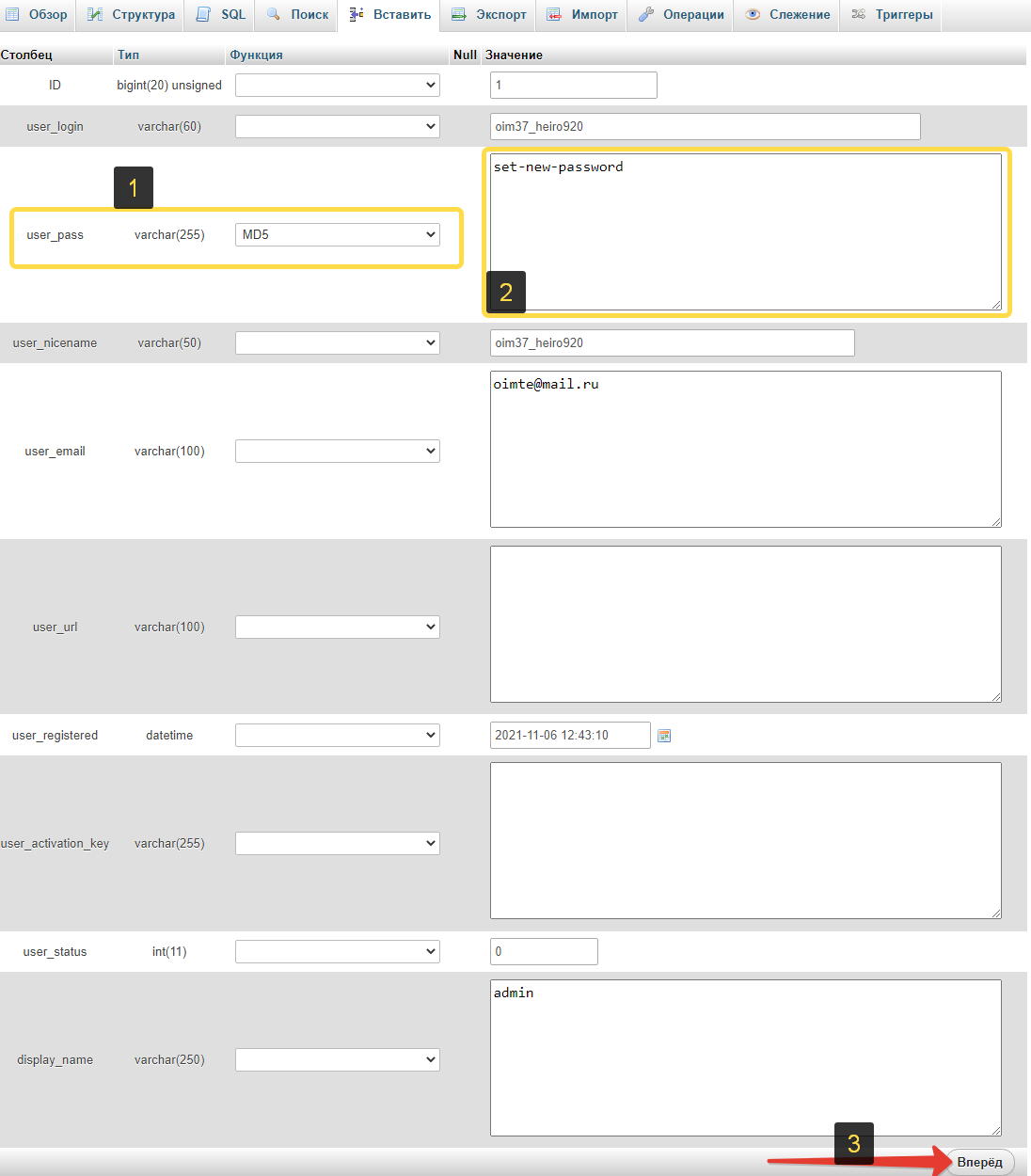This screenshot has width=1031, height=1176.
Task: Click the empty user_url textarea
Action: 746,624
